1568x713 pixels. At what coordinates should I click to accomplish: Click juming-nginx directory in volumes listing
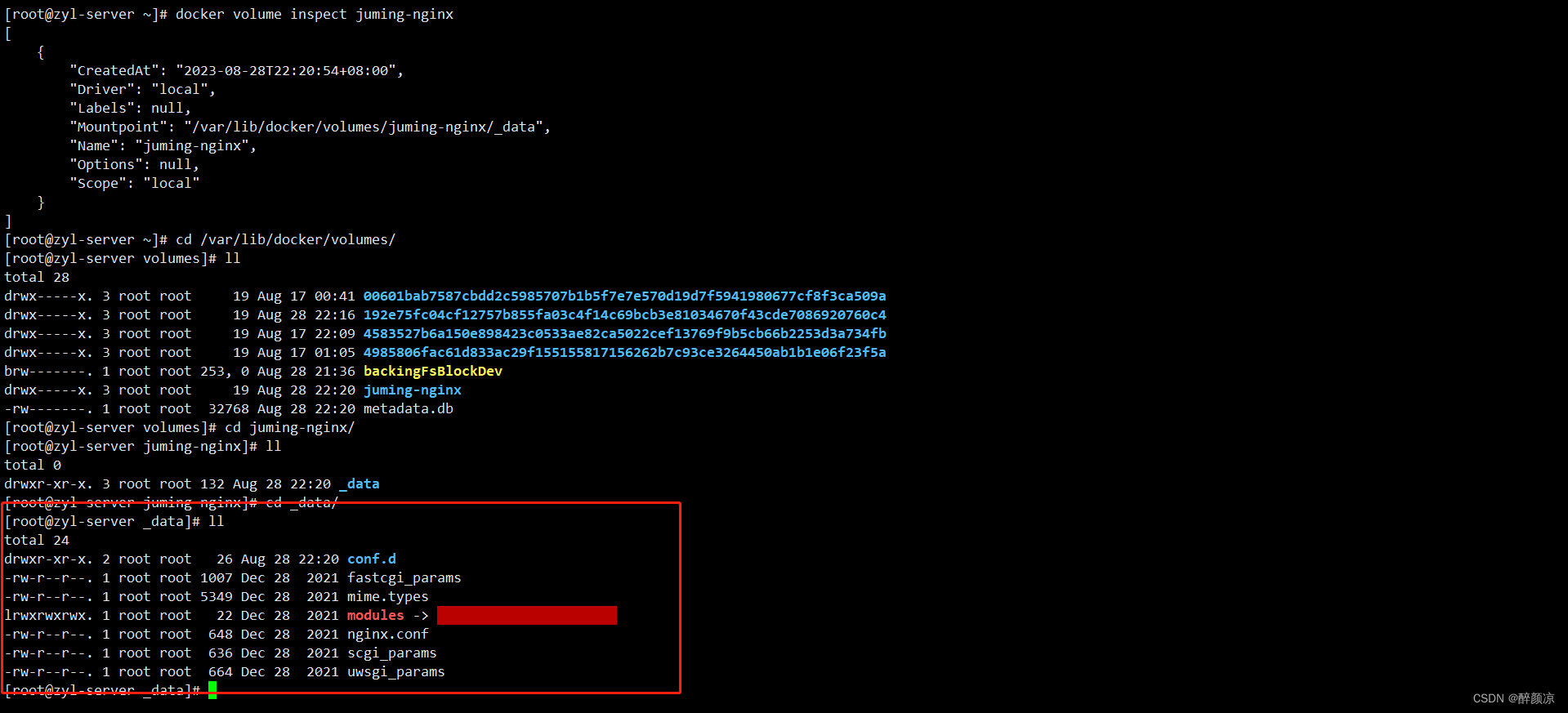[413, 390]
